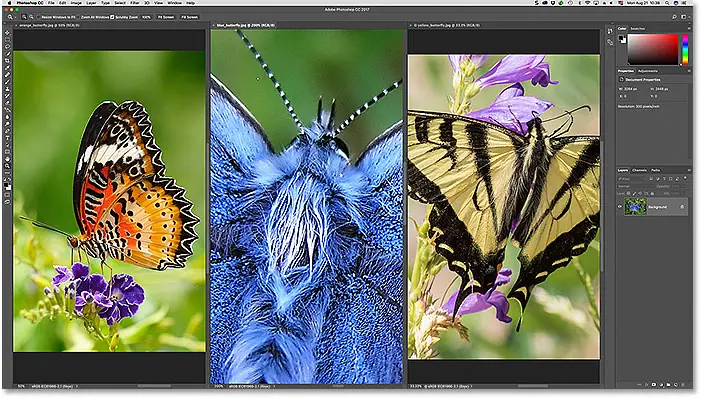Open the search icon in options bar
Viewport: 701px width, 398px height.
(674, 17)
